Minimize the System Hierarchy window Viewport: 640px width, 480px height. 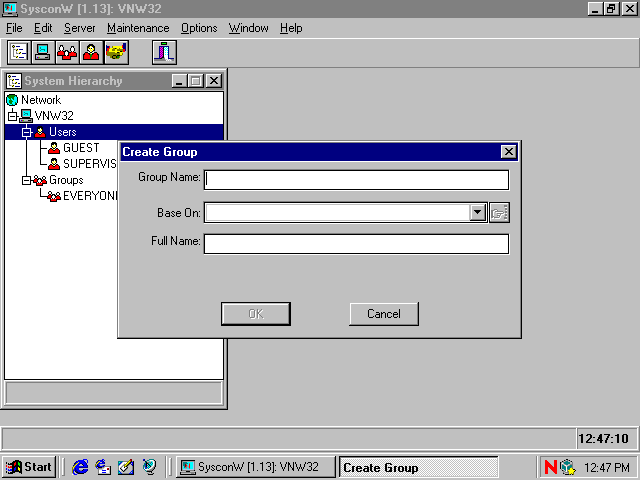[179, 81]
